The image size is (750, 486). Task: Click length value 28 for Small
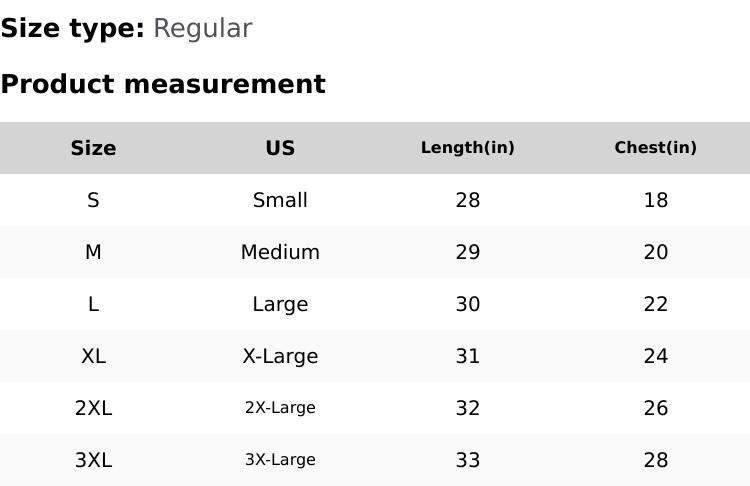(x=467, y=200)
